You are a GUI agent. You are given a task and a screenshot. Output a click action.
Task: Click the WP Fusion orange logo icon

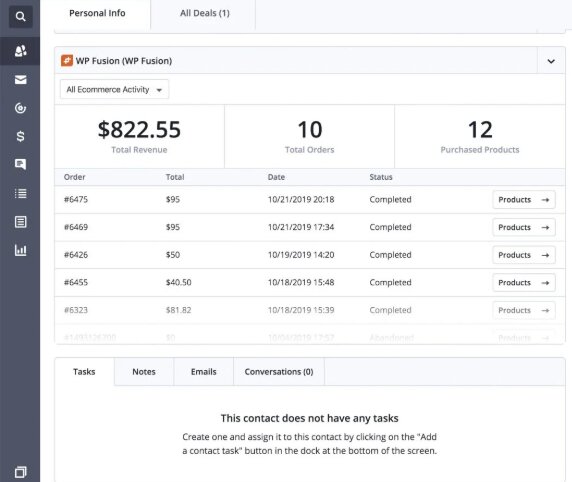coord(67,61)
